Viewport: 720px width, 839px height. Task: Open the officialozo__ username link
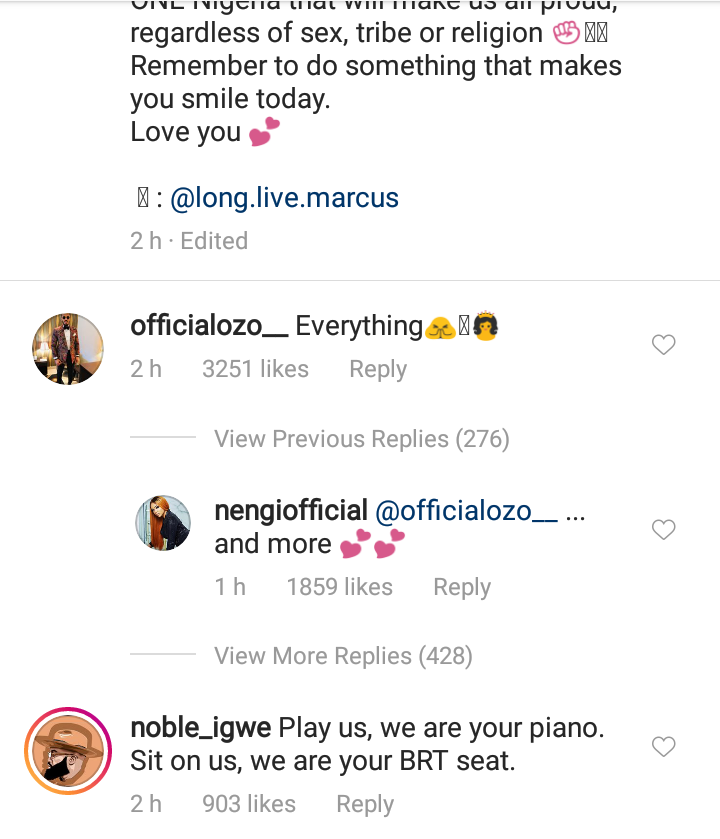click(x=209, y=326)
